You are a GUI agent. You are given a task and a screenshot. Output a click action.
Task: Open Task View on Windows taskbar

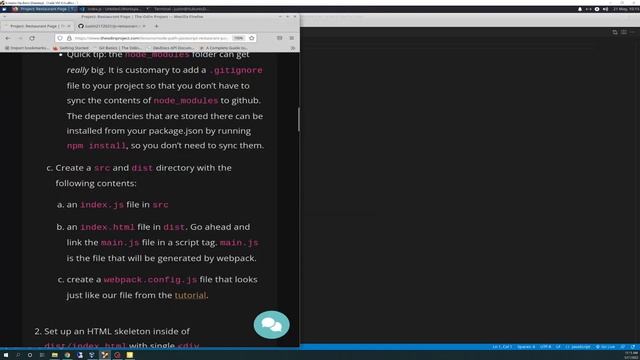click(x=42, y=355)
